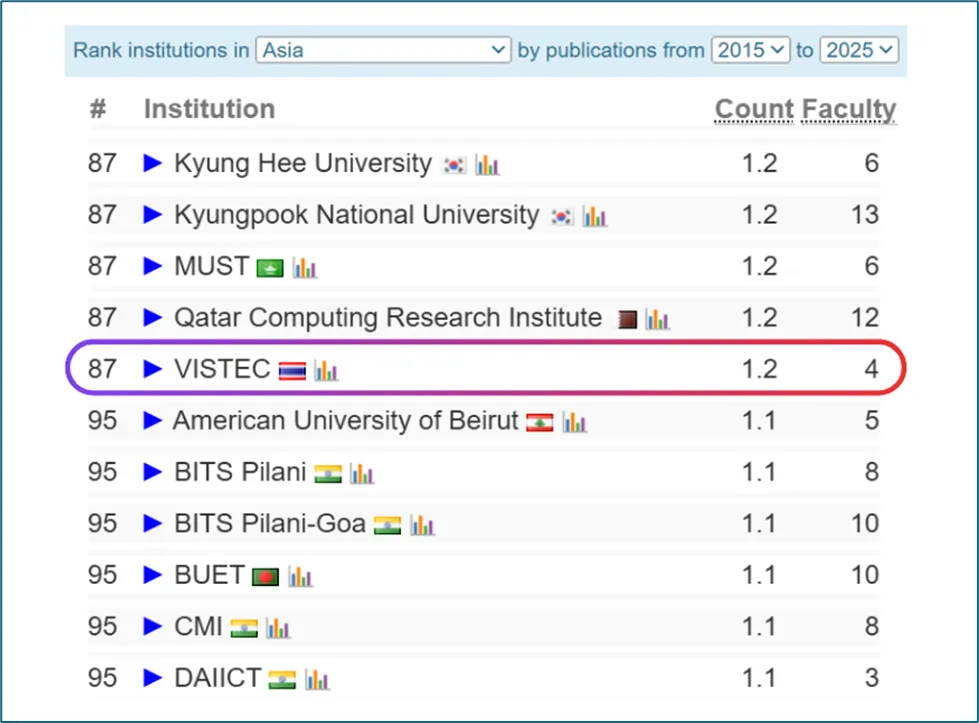This screenshot has height=723, width=979.
Task: Click the South Korea flag beside Kyung Hee University
Action: point(455,165)
